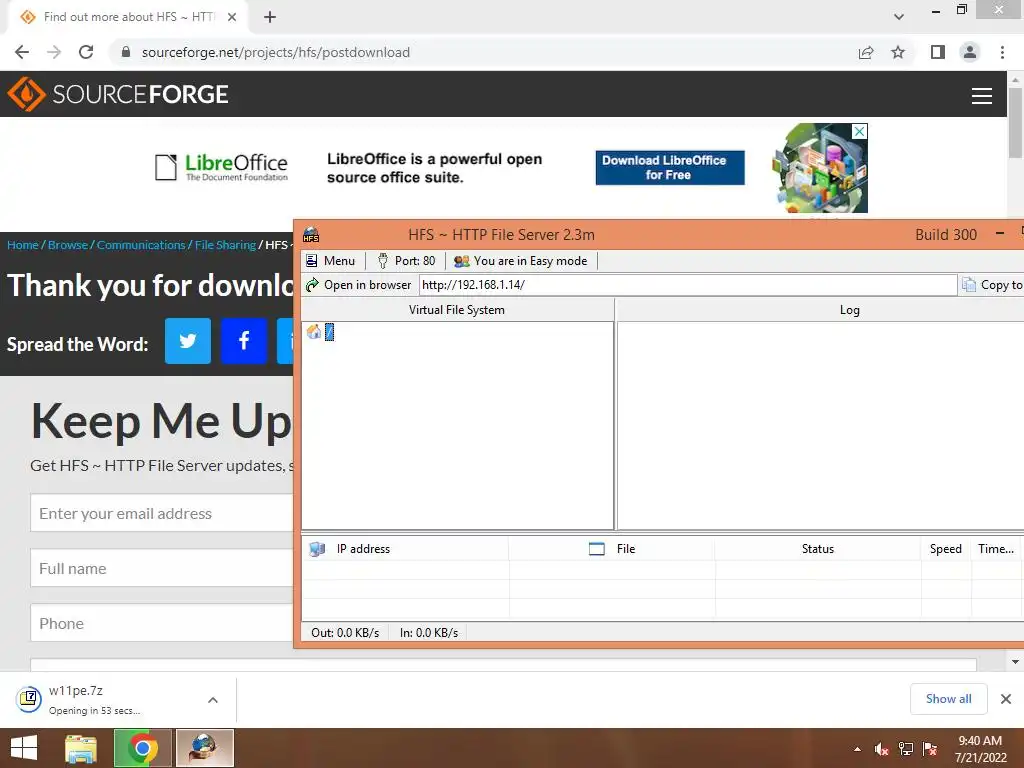
Task: Click the HFS title bar app icon
Action: tap(312, 234)
